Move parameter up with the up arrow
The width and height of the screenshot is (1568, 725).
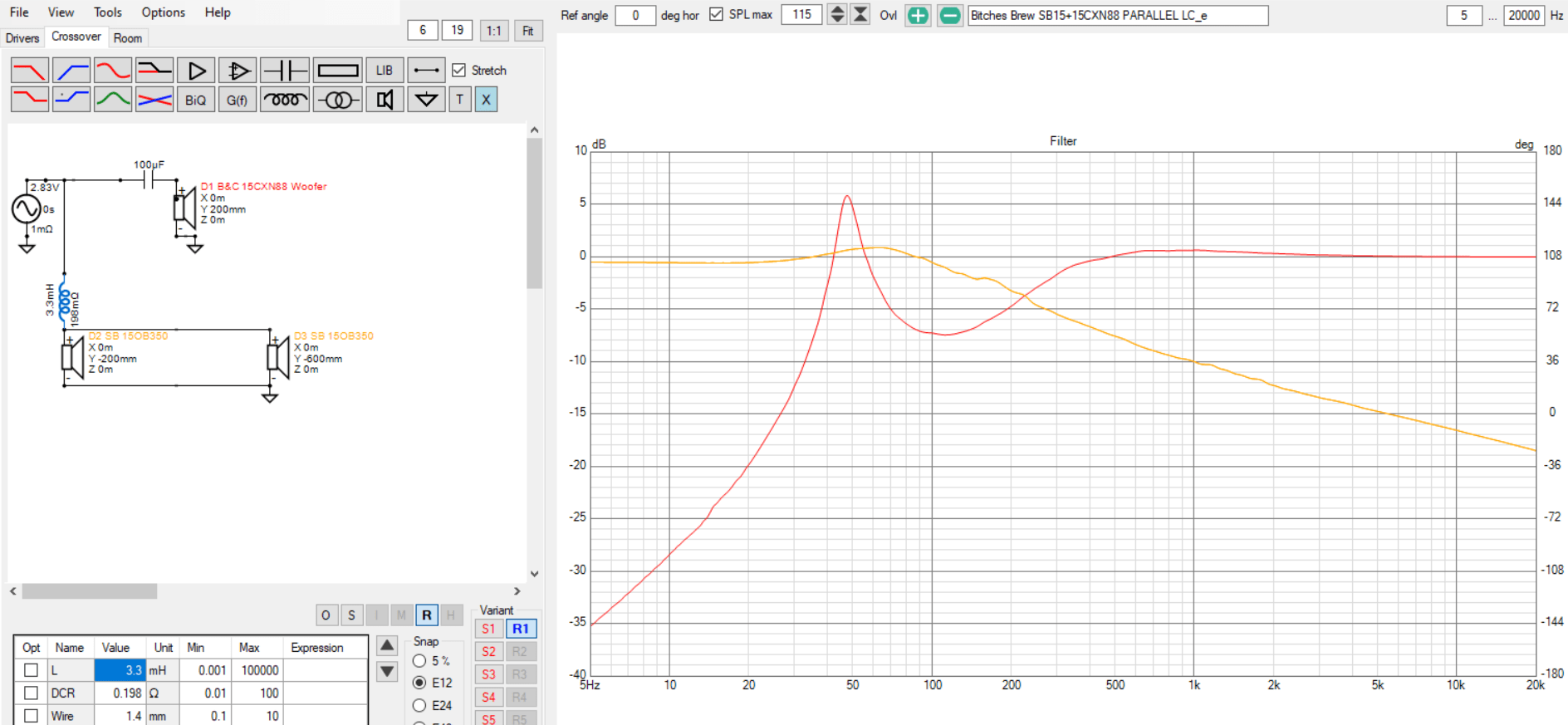387,645
